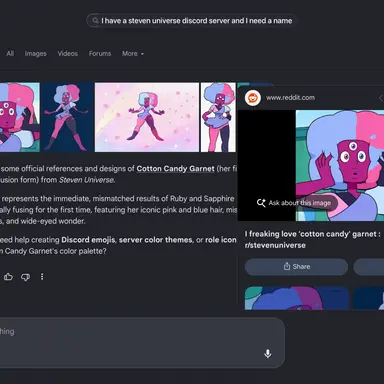Open the related dark blue image thumbnail
The height and width of the screenshot is (384, 384).
(x=369, y=298)
